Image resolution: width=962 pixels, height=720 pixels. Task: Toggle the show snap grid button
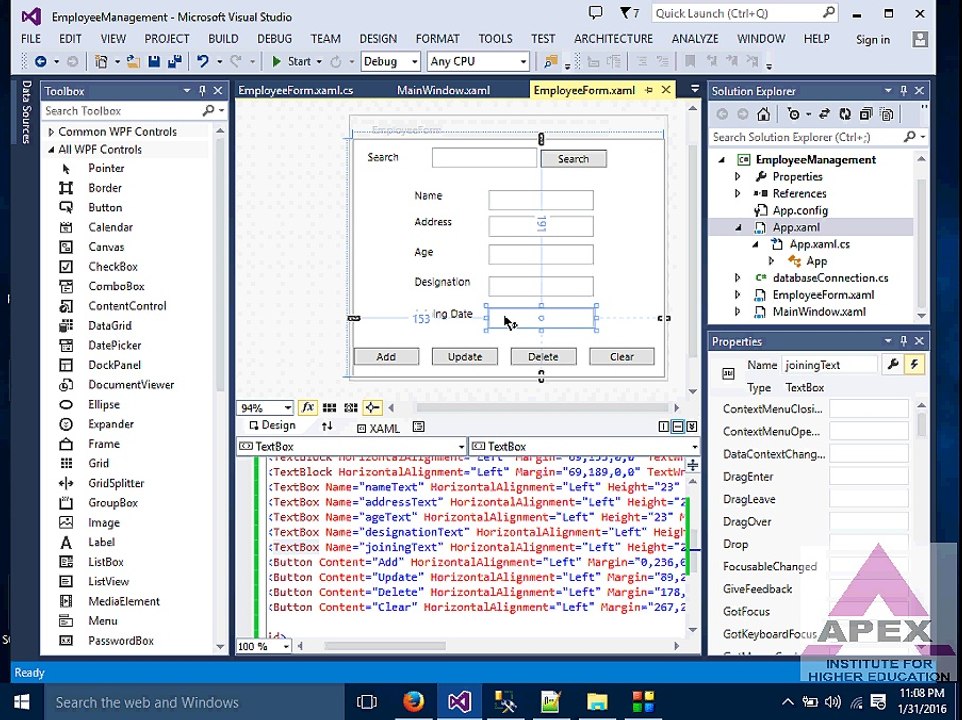pyautogui.click(x=329, y=407)
